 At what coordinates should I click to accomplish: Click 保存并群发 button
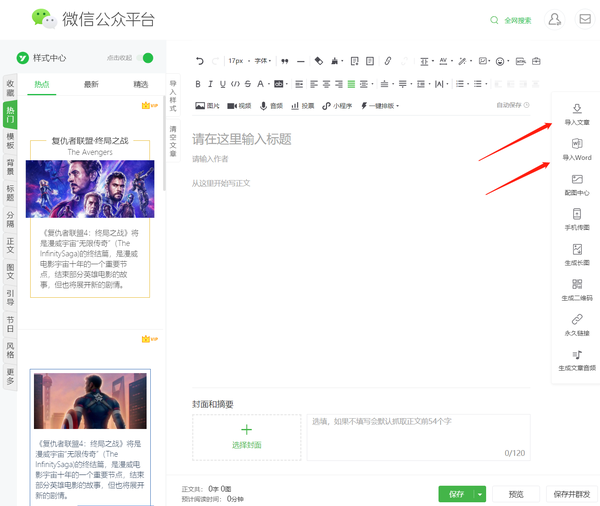tap(572, 494)
